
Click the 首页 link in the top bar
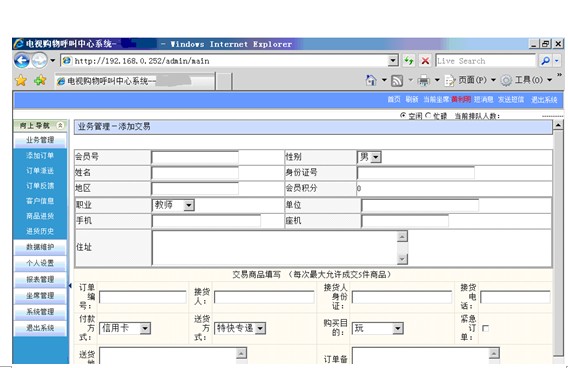pos(394,99)
